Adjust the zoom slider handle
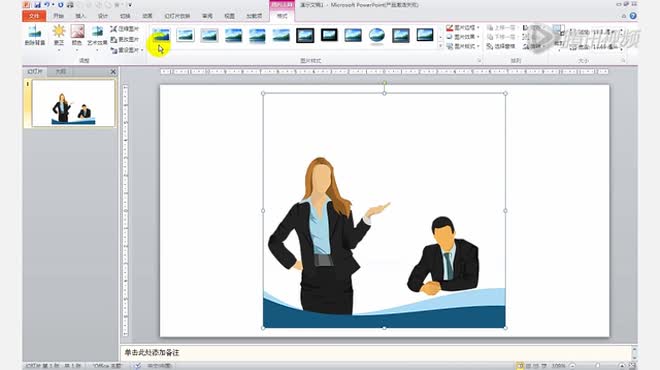This screenshot has width=660, height=370. click(x=597, y=366)
